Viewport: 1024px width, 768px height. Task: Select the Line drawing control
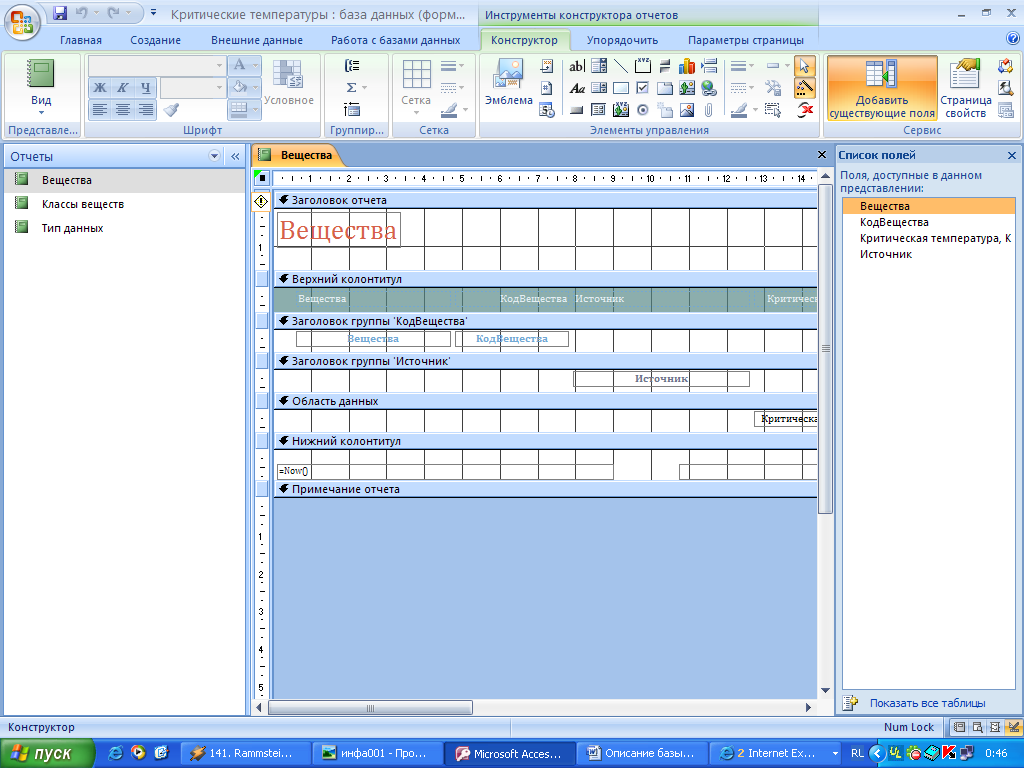pos(621,66)
